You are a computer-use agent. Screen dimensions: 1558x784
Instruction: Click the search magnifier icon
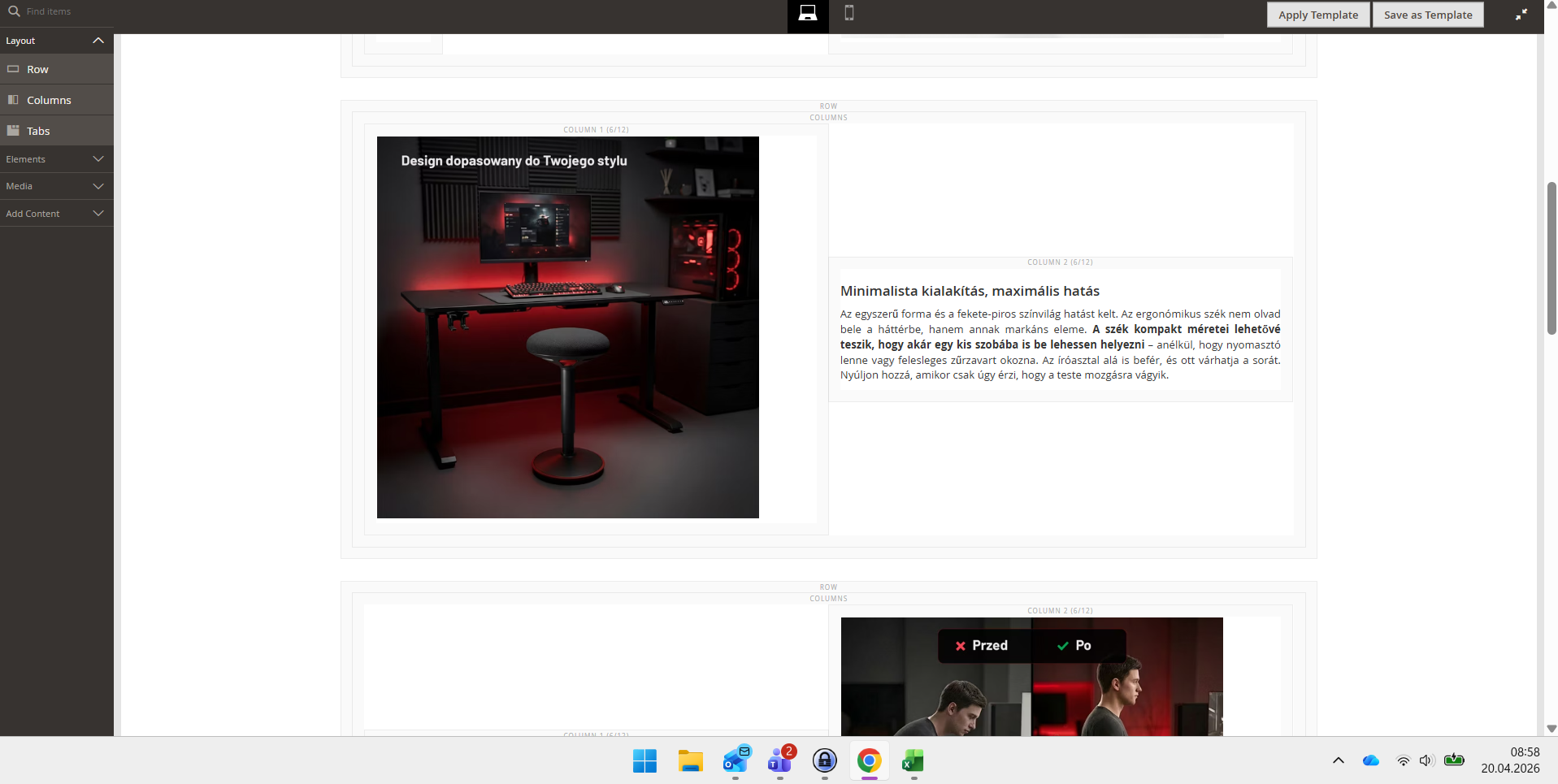tap(14, 11)
